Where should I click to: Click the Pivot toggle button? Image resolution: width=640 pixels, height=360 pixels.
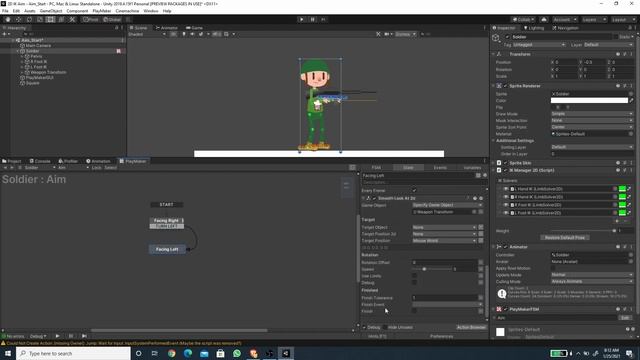point(90,19)
